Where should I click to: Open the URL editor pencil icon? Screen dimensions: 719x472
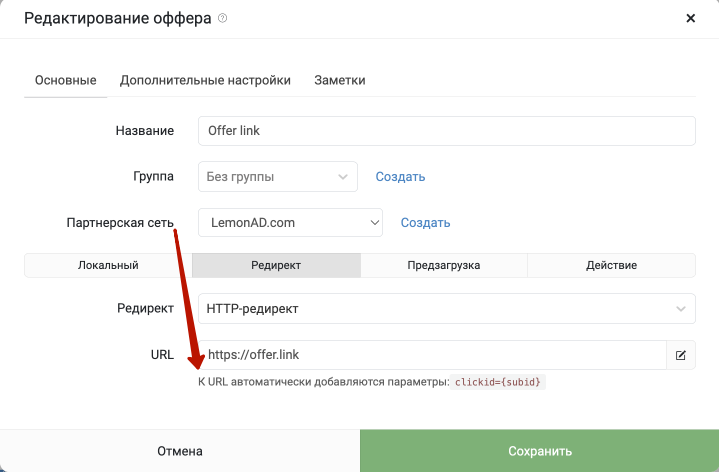pos(680,355)
